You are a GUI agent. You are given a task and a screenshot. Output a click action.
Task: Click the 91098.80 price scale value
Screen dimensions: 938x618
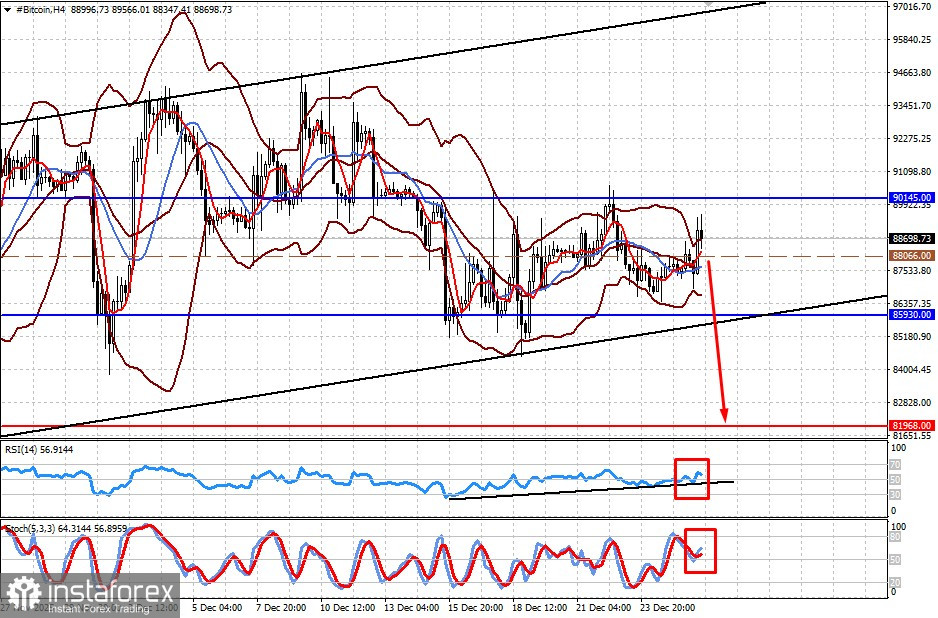[x=912, y=171]
